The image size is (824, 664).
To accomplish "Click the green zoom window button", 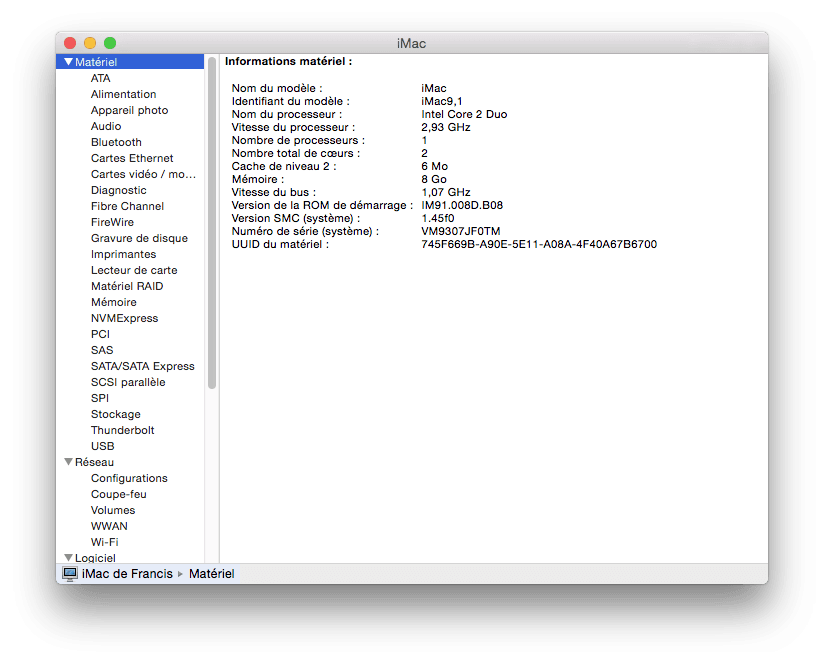I will pyautogui.click(x=110, y=43).
